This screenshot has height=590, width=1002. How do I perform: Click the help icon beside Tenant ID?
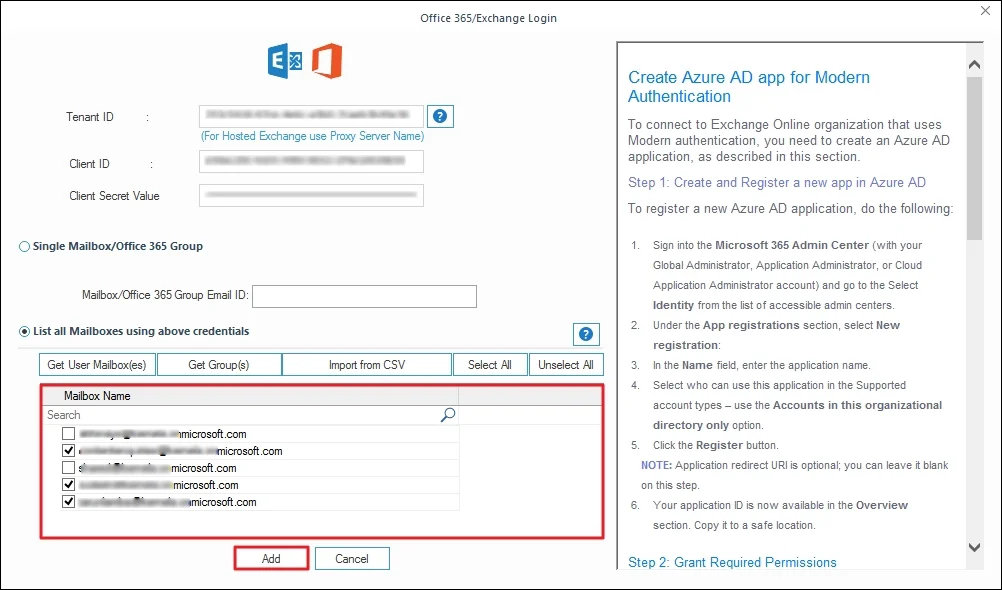tap(440, 116)
